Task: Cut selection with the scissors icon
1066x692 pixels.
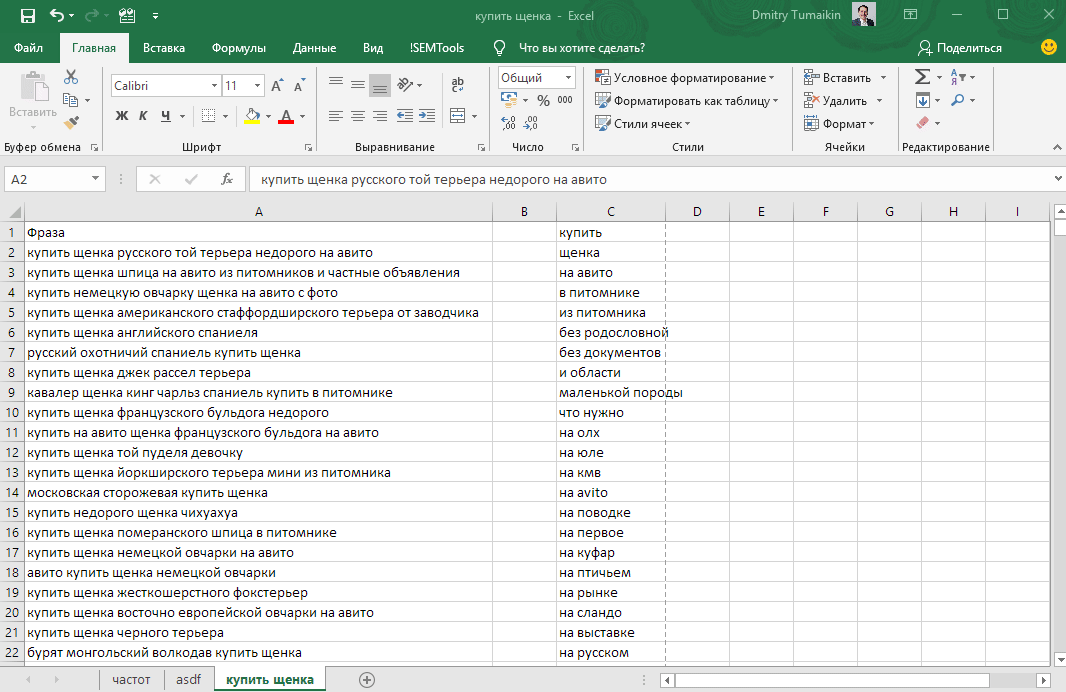Action: [x=71, y=77]
